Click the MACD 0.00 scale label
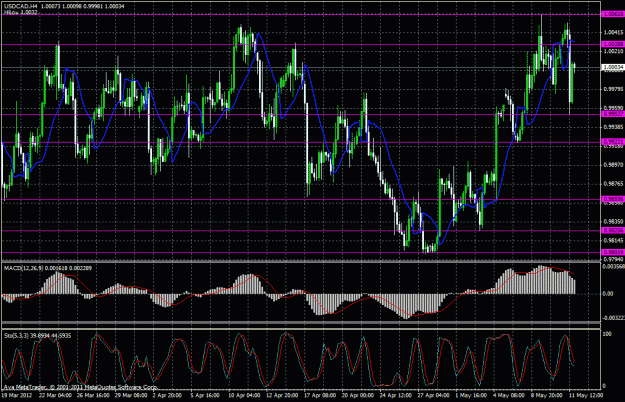Image resolution: width=625 pixels, height=402 pixels. click(608, 294)
